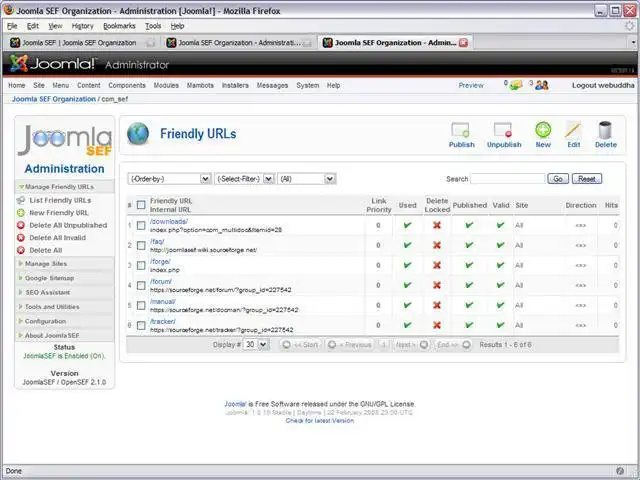Sort by the Hits column header
This screenshot has width=640, height=480.
tap(611, 205)
